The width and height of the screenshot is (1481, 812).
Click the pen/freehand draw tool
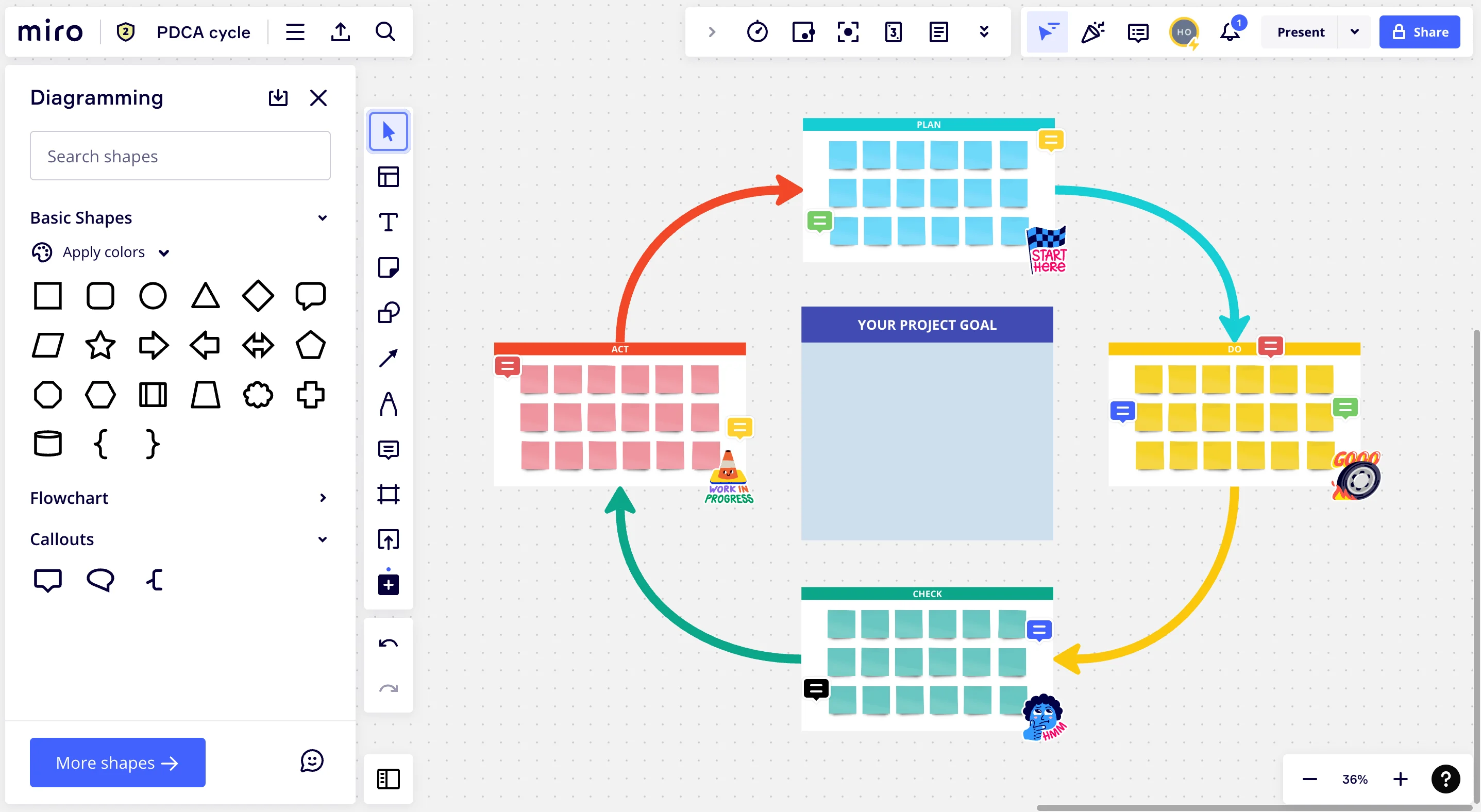[389, 403]
